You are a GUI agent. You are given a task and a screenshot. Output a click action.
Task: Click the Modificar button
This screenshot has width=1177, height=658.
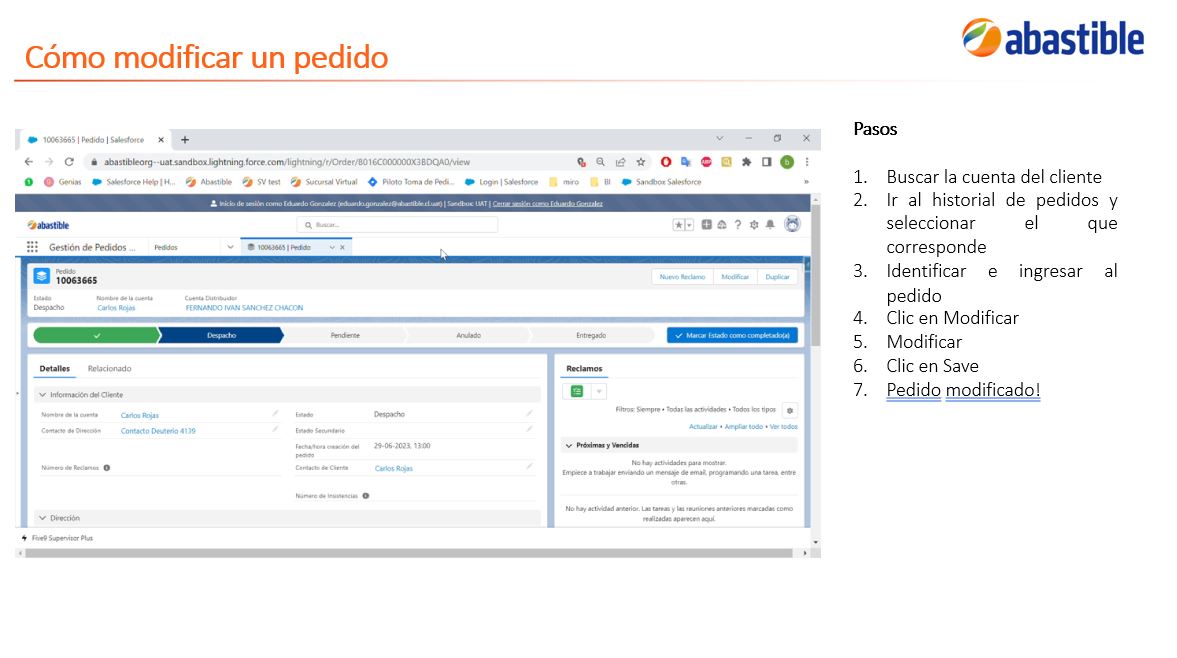[735, 277]
